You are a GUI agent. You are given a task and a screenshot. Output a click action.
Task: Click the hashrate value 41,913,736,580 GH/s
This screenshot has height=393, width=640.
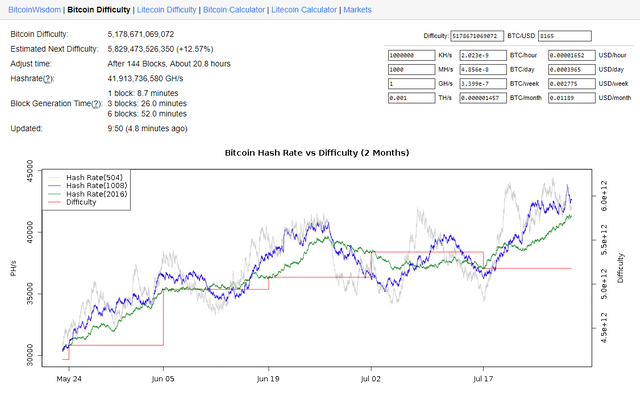[145, 78]
